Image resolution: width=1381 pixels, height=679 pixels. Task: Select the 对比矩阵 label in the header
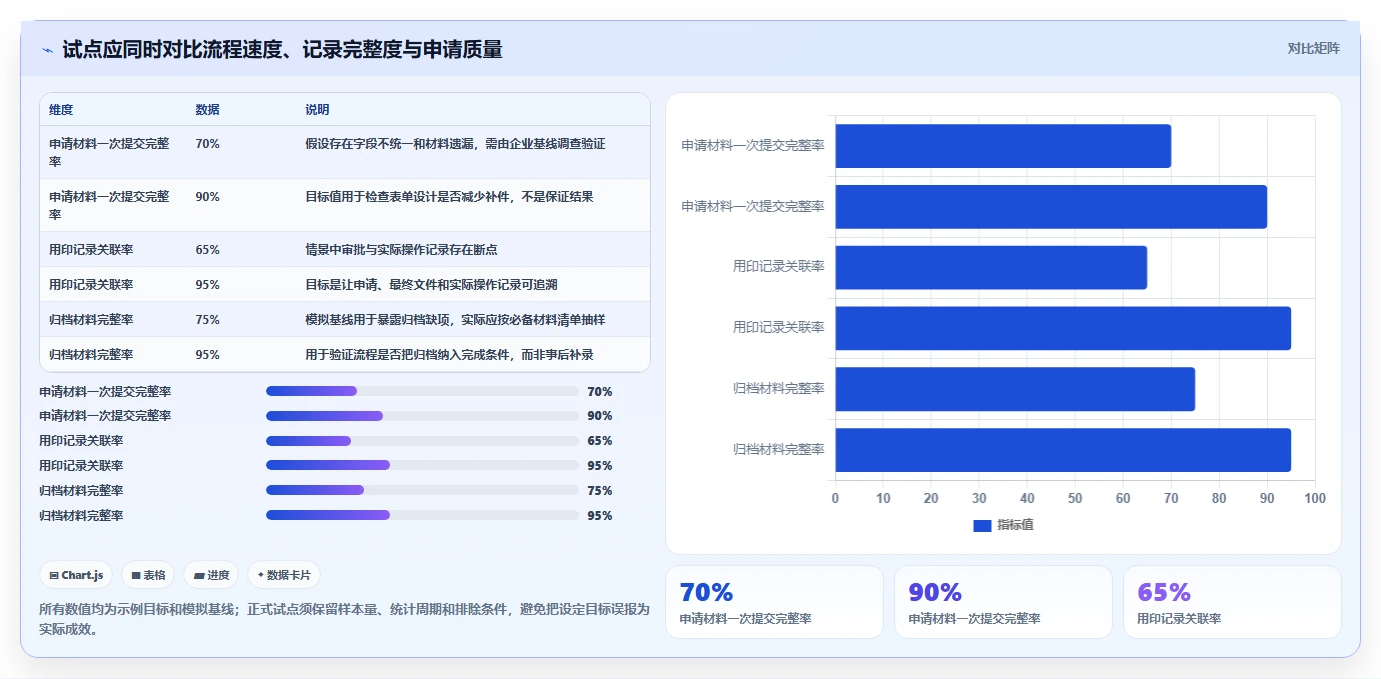(x=1313, y=48)
